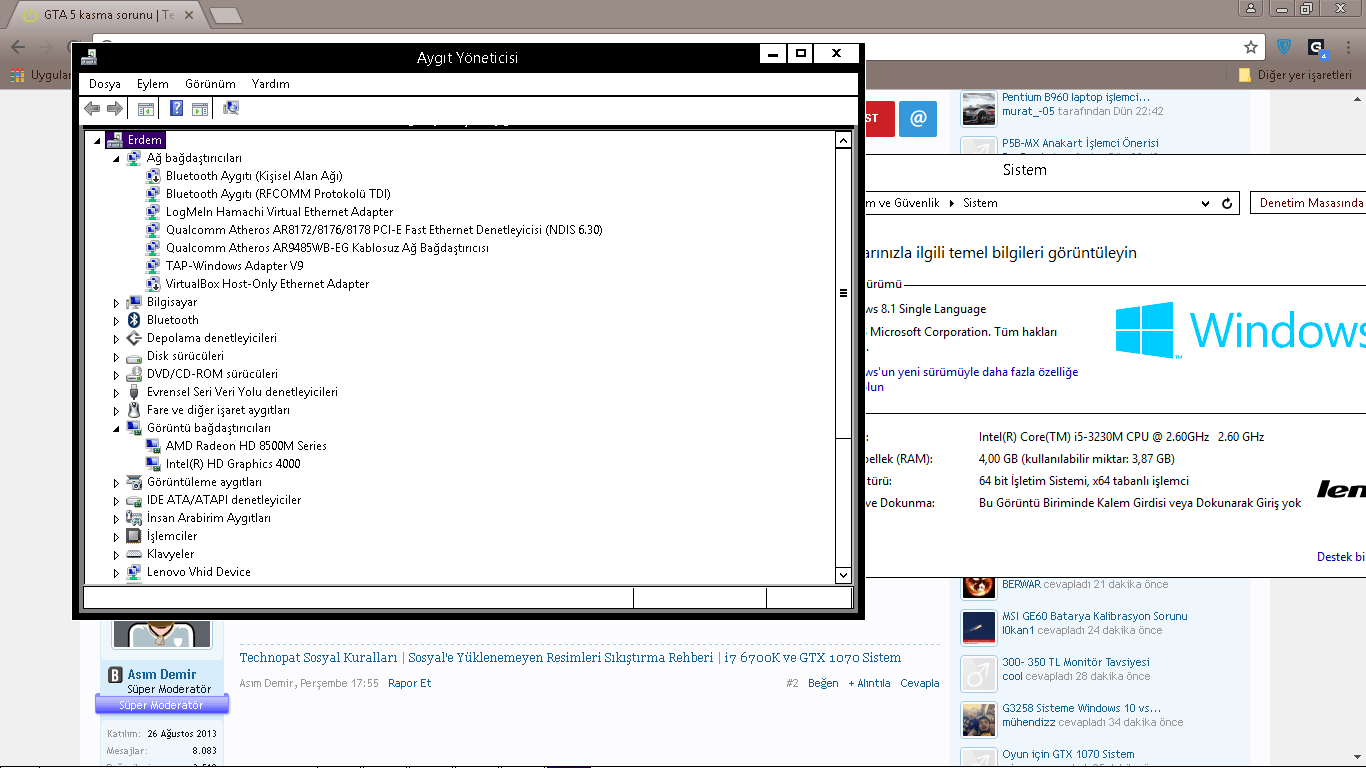Viewport: 1366px width, 768px height.
Task: Expand the Klavyeler node
Action: (116, 554)
